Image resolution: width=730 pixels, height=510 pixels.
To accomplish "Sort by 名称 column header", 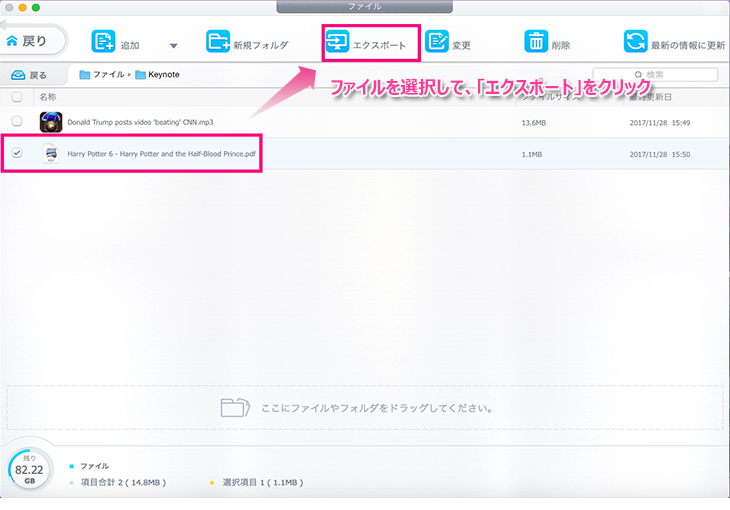I will point(47,97).
